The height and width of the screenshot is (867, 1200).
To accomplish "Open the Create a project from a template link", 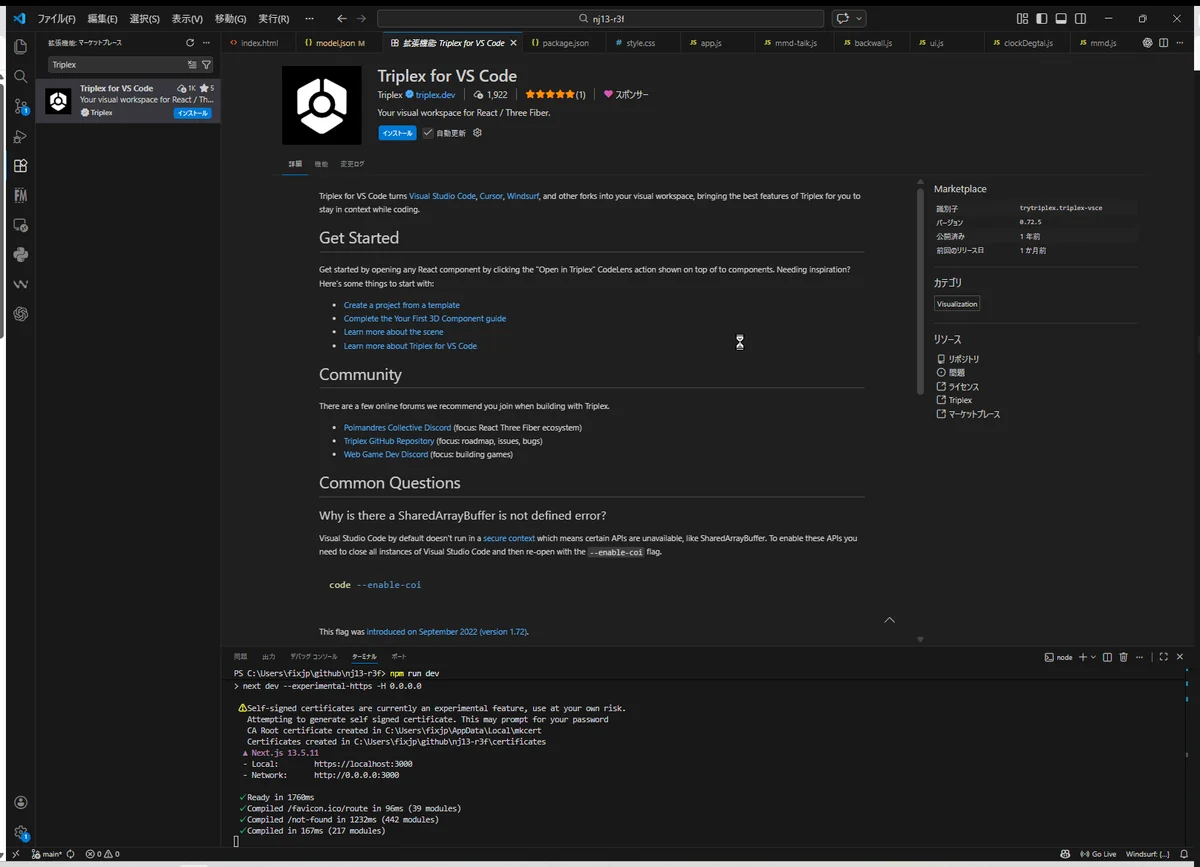I will pos(401,305).
